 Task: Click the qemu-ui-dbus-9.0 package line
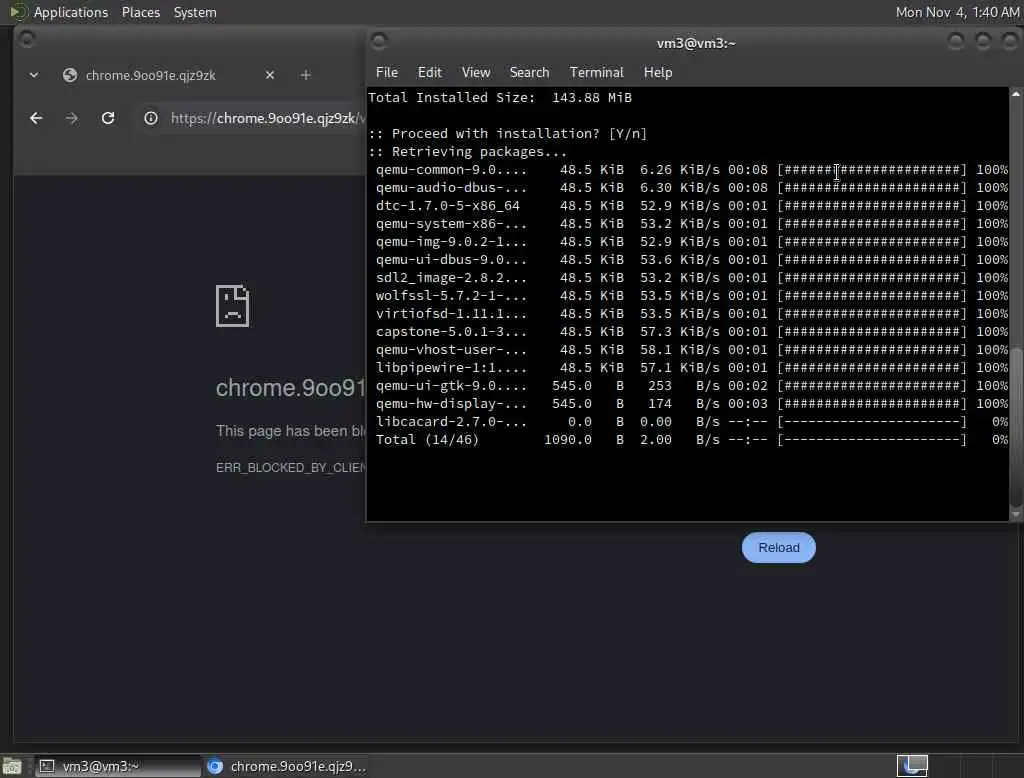[x=692, y=259]
